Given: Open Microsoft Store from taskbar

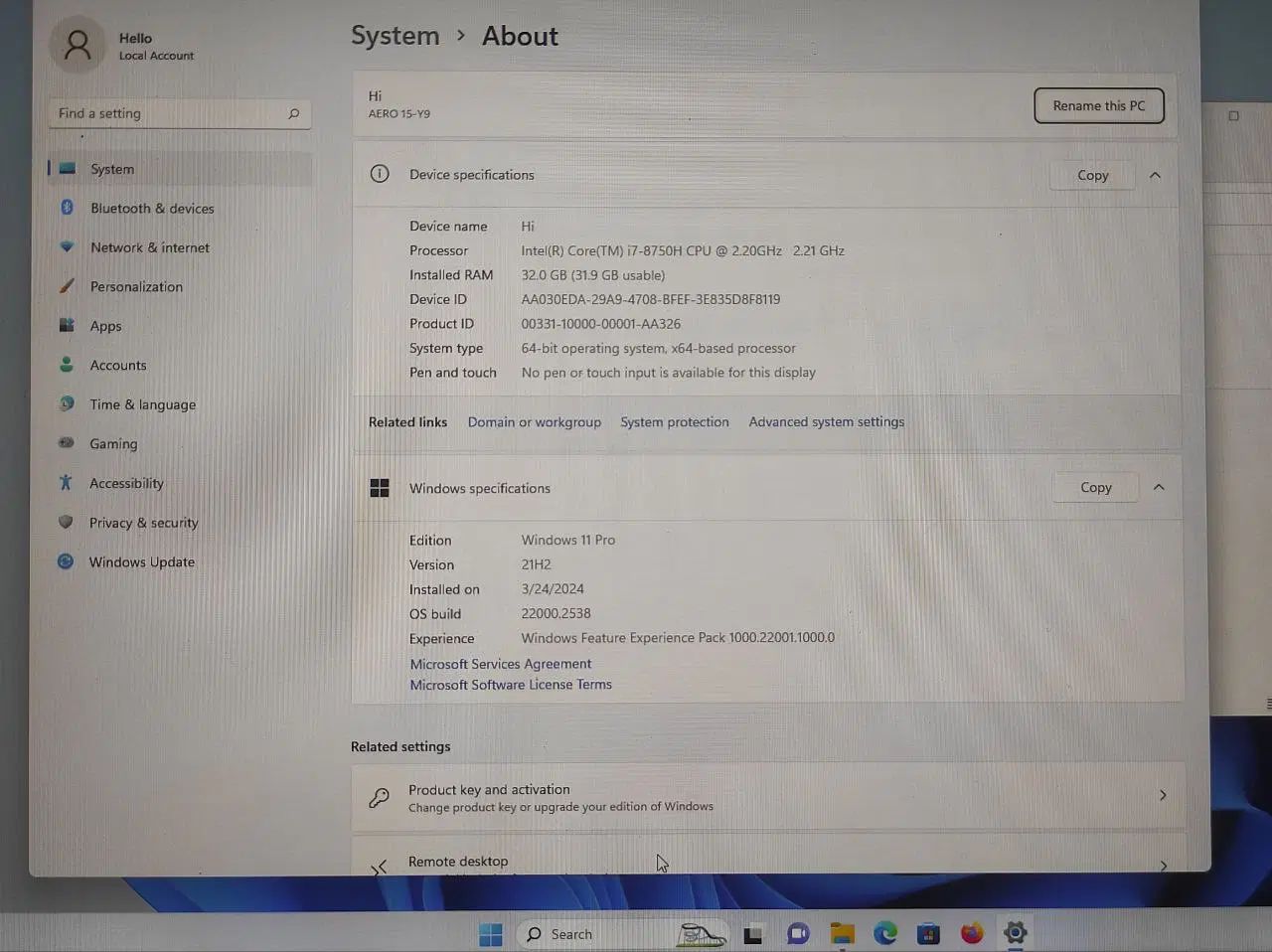Looking at the screenshot, I should coord(928,933).
